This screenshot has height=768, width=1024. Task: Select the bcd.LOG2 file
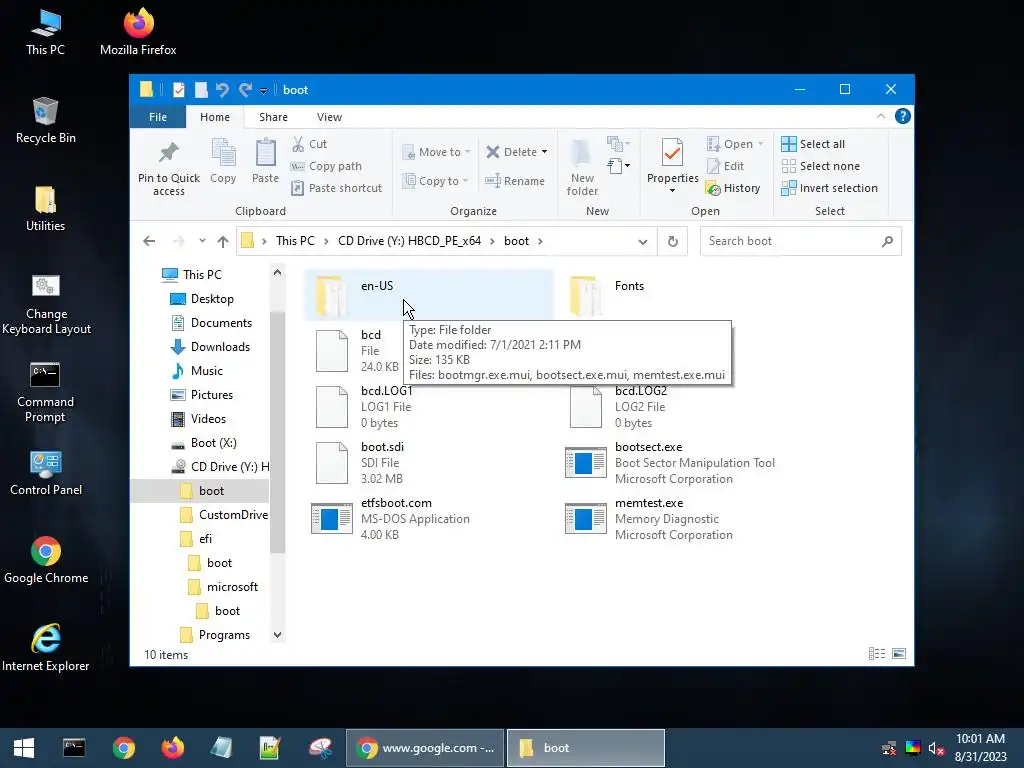coord(619,407)
